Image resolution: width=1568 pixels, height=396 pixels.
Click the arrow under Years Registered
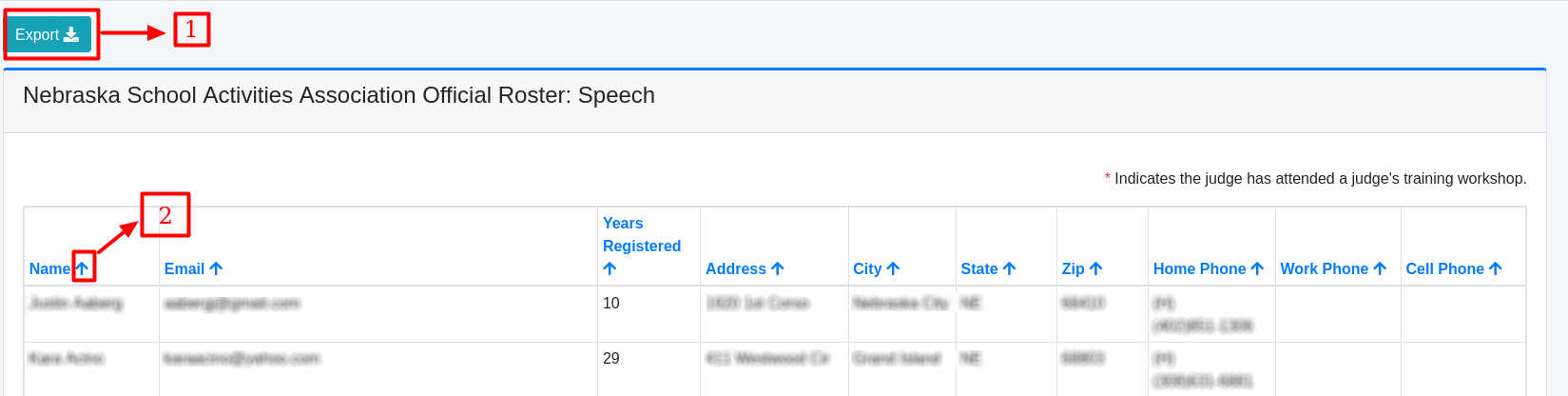pyautogui.click(x=610, y=268)
